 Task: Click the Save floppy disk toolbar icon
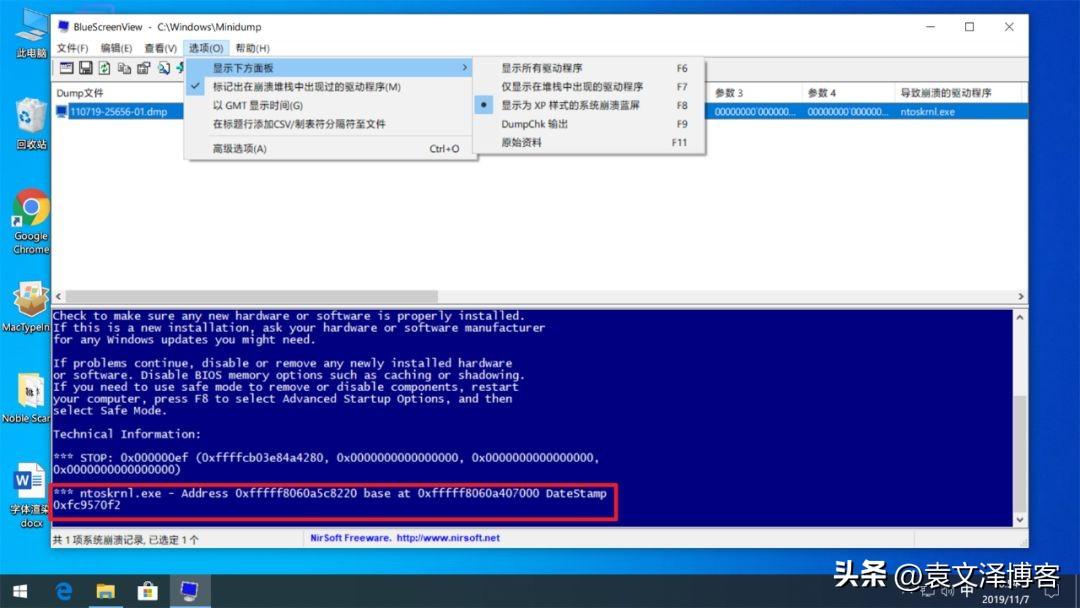85,67
